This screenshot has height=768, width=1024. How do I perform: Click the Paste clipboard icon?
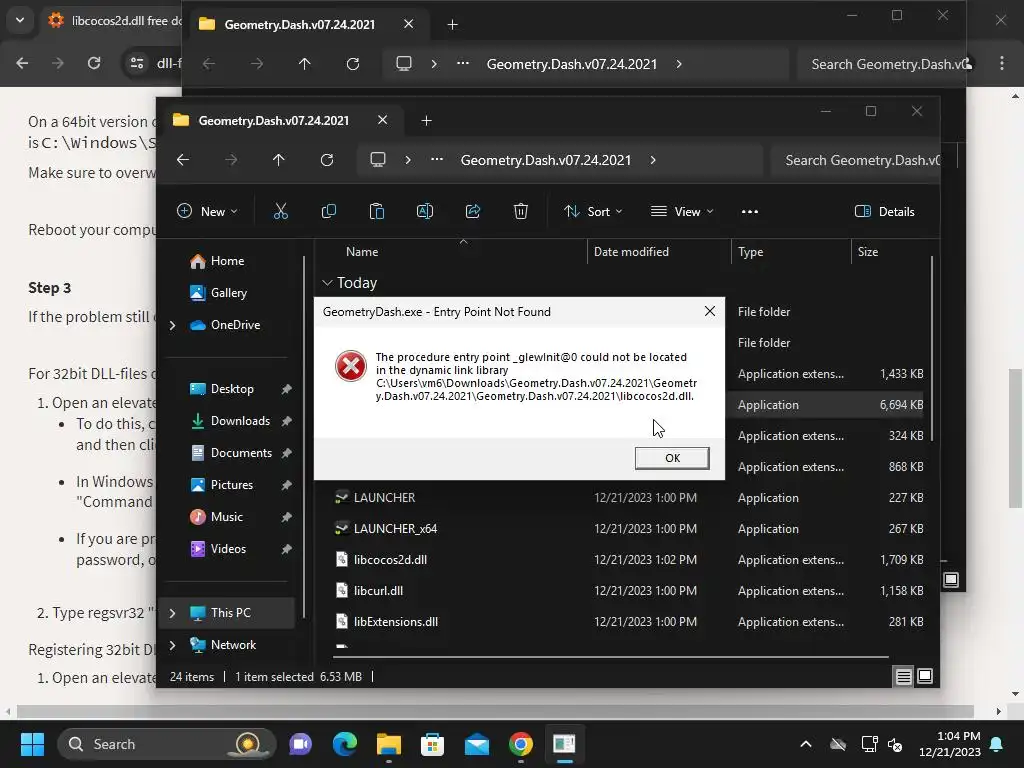(x=377, y=212)
